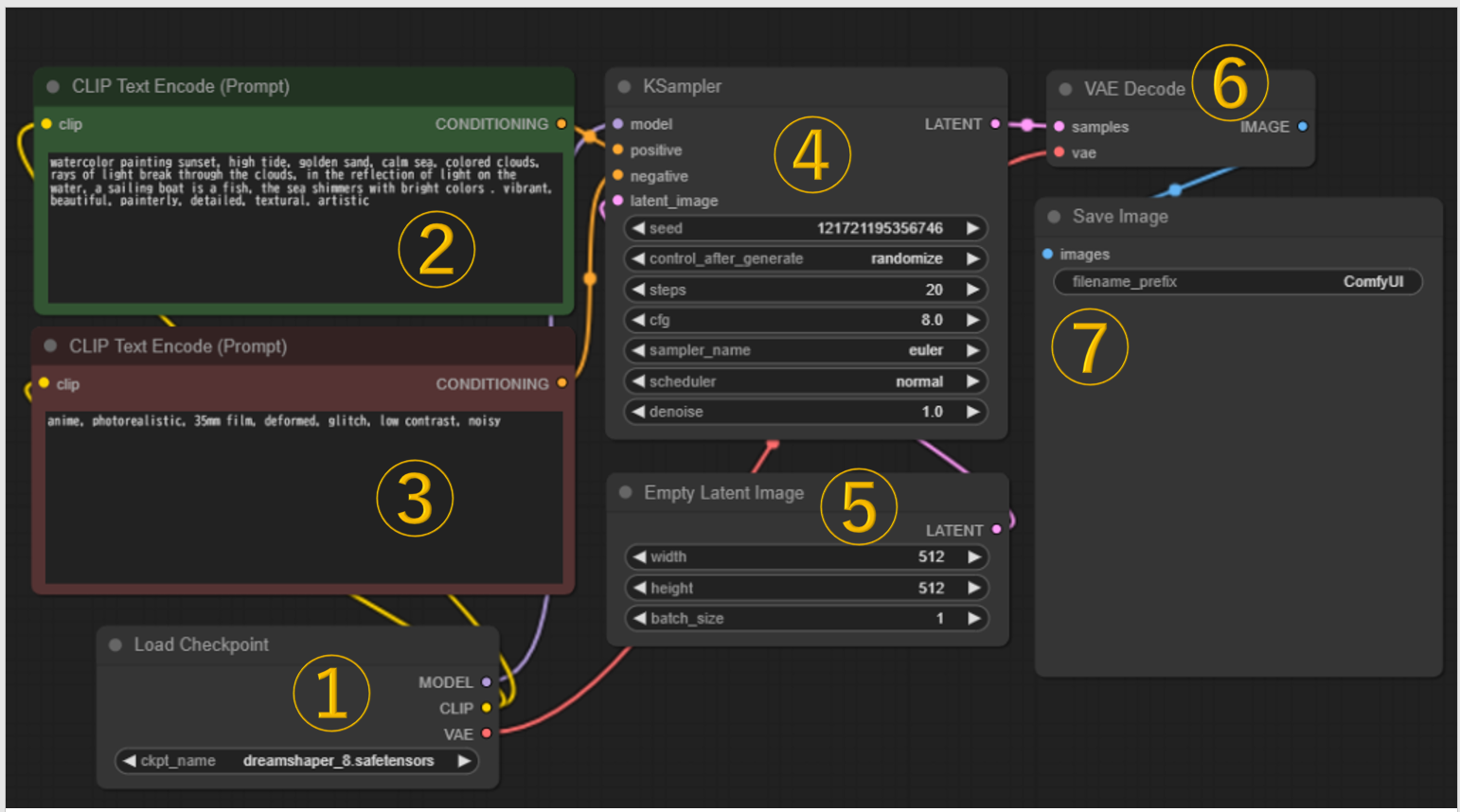Collapse the Load Checkpoint node via its dot
1460x812 pixels.
[116, 645]
